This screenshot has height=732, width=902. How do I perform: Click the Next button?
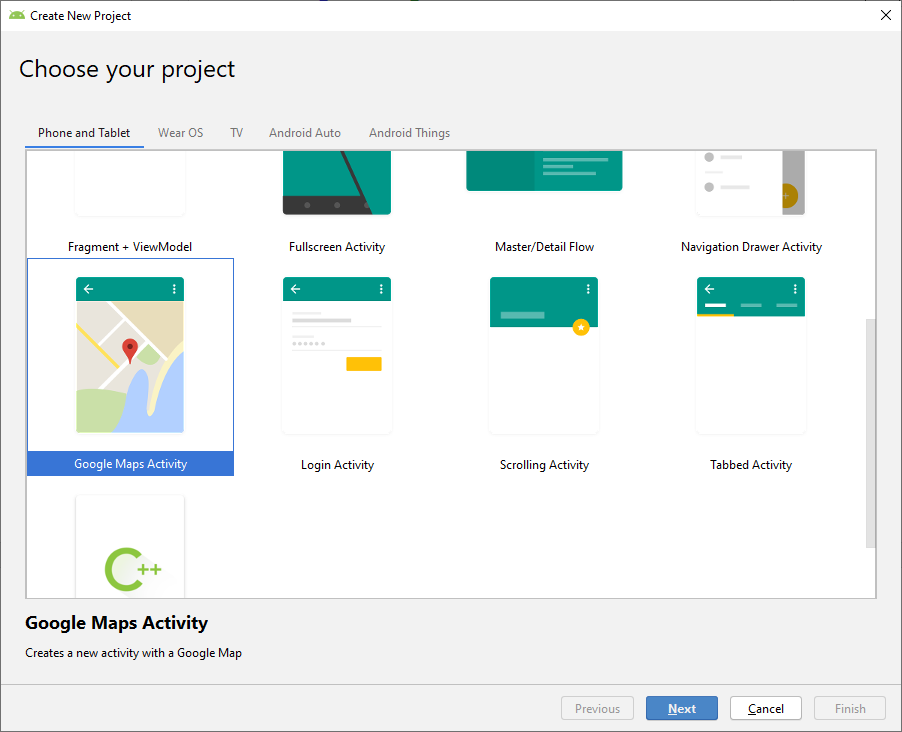coord(682,709)
